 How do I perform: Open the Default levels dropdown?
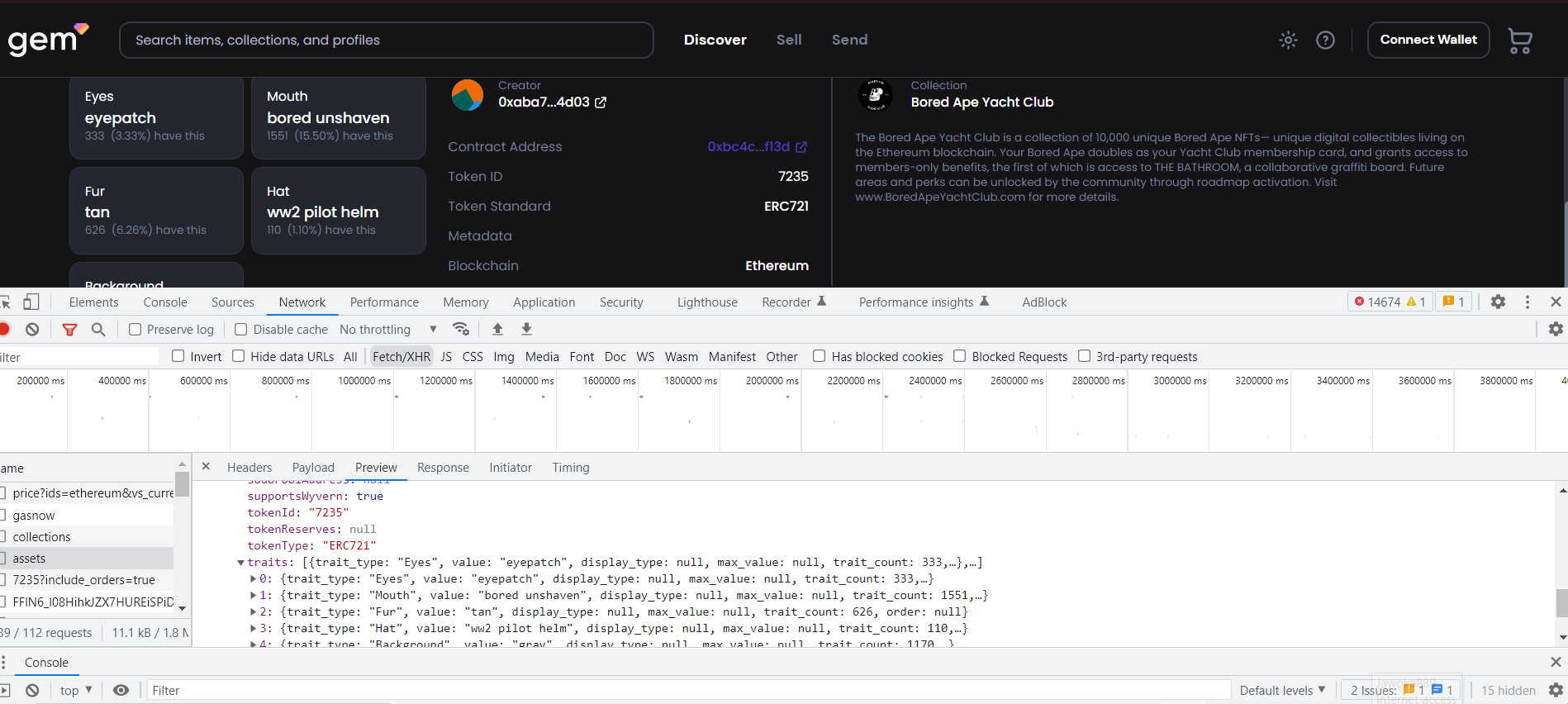tap(1282, 690)
